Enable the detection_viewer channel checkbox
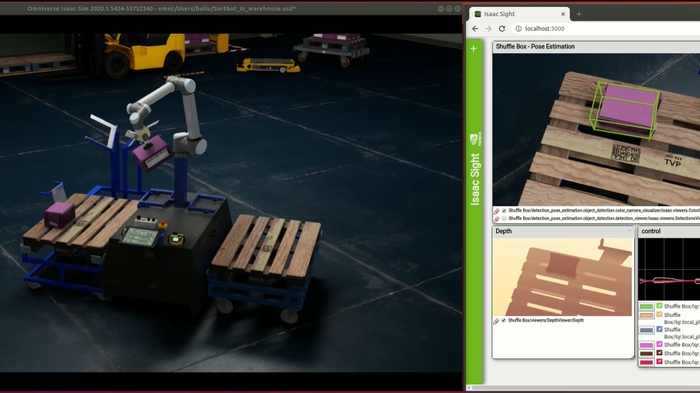This screenshot has width=700, height=393. pos(504,219)
